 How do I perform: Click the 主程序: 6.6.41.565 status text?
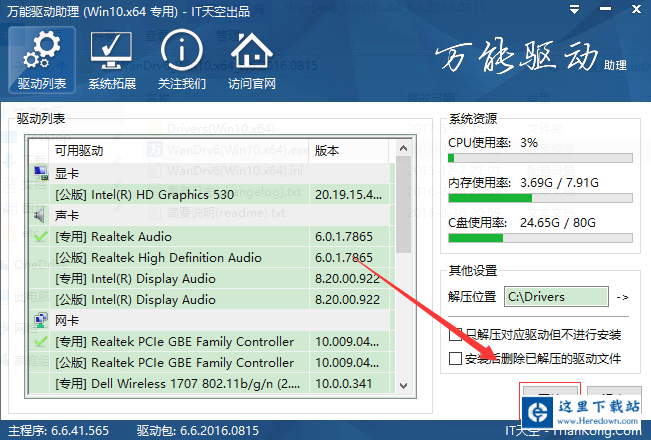pyautogui.click(x=59, y=430)
